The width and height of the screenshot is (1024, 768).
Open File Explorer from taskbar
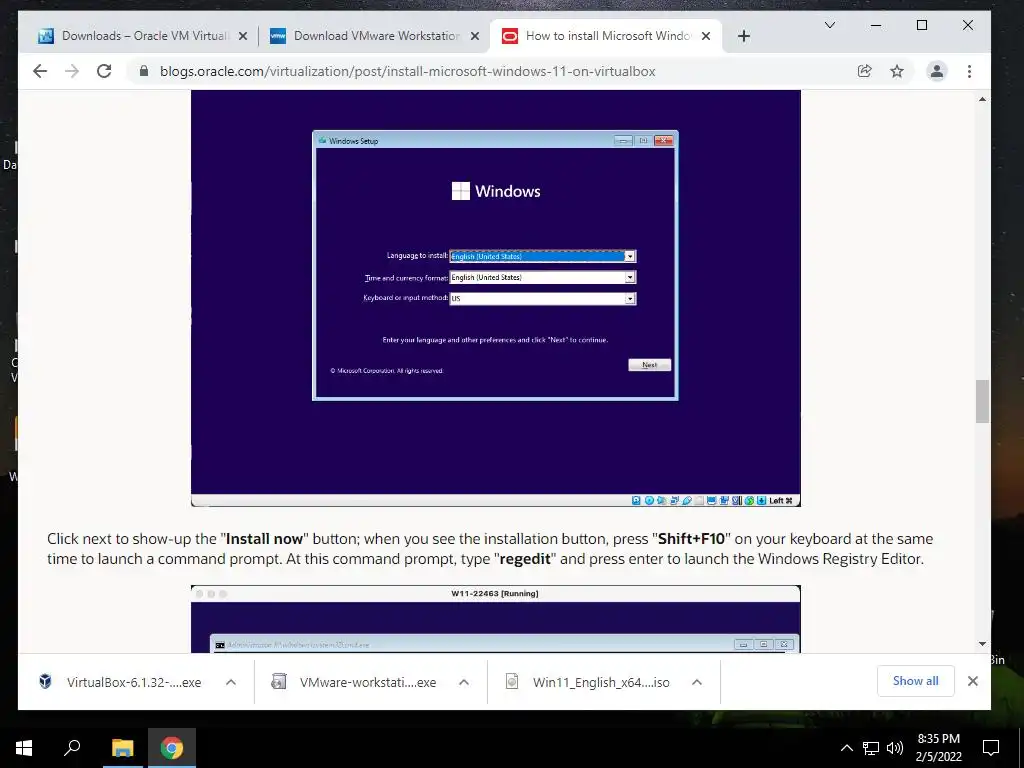(122, 748)
